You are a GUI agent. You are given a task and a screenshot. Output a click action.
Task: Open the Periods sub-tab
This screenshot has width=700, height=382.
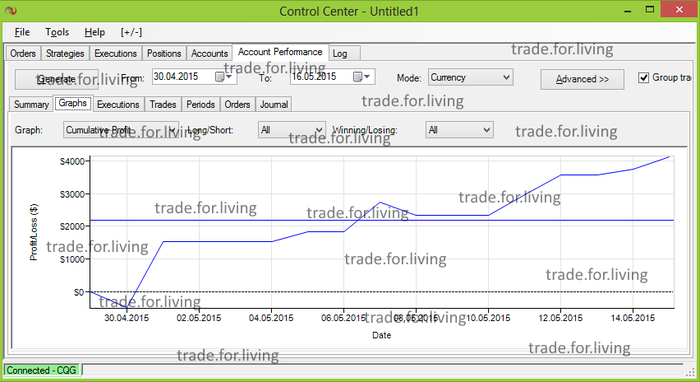200,104
